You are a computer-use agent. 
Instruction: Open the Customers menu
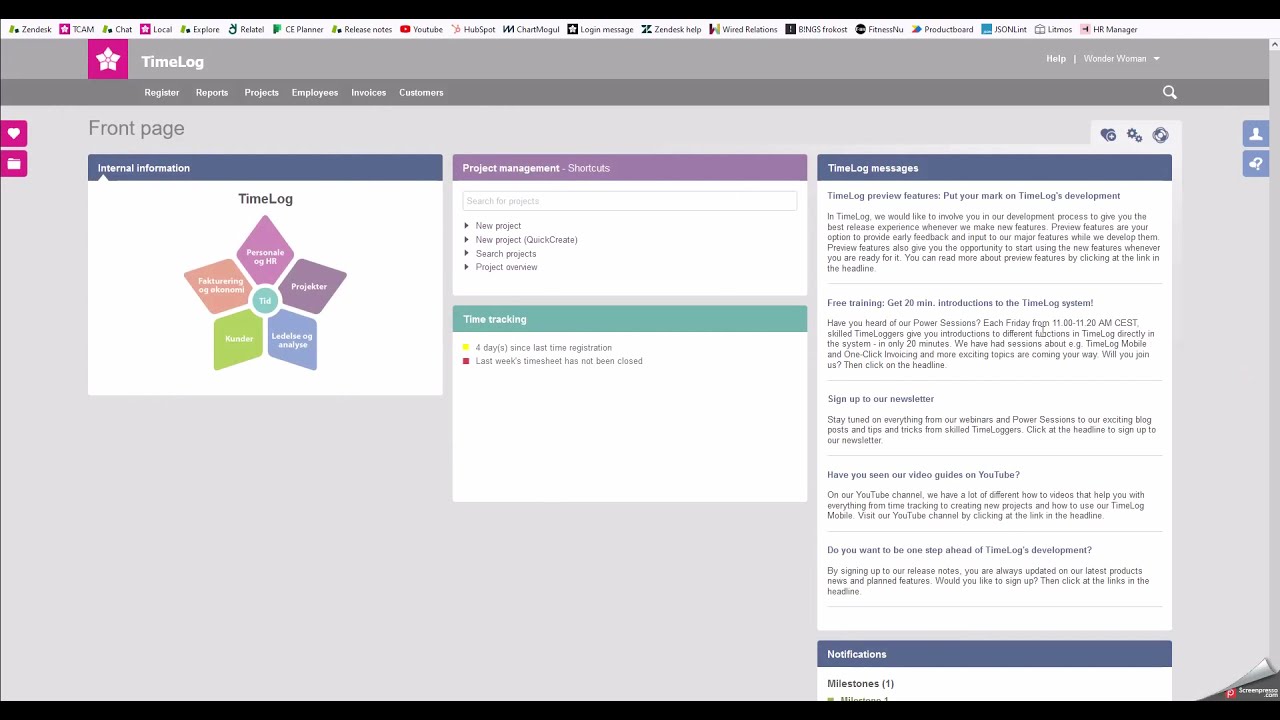(421, 92)
